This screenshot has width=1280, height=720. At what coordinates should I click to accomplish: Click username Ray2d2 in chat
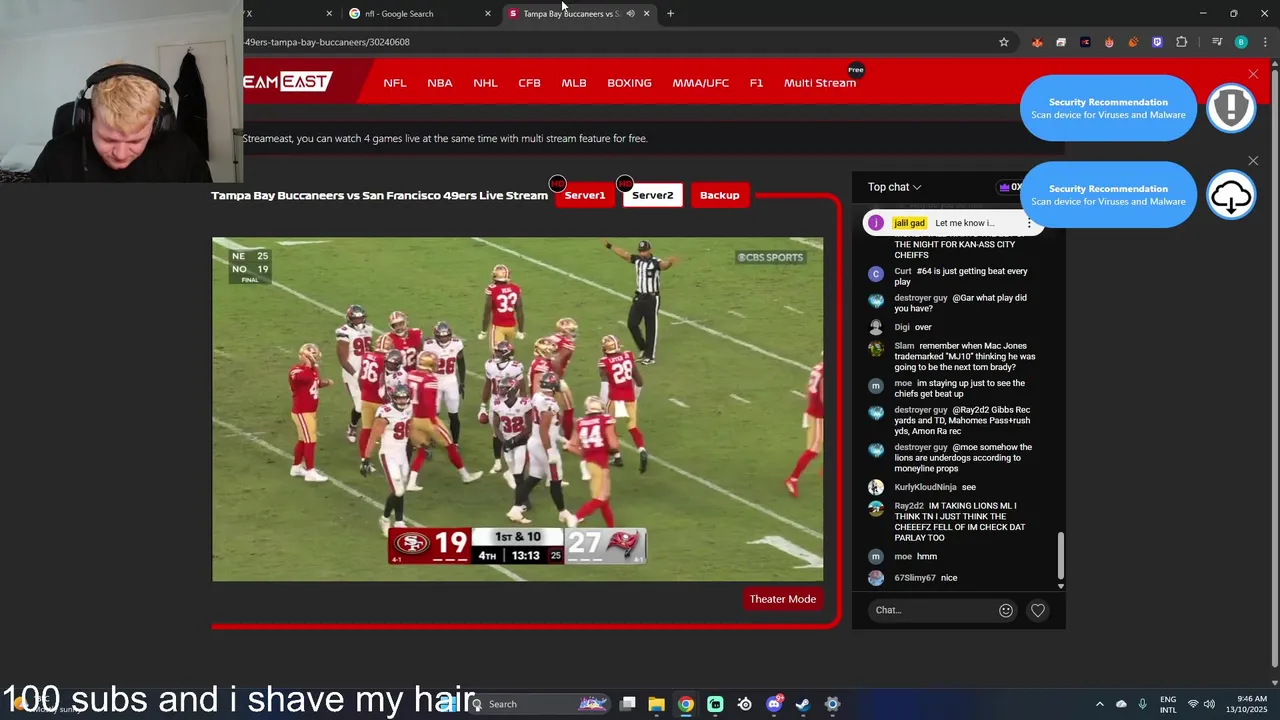[909, 506]
